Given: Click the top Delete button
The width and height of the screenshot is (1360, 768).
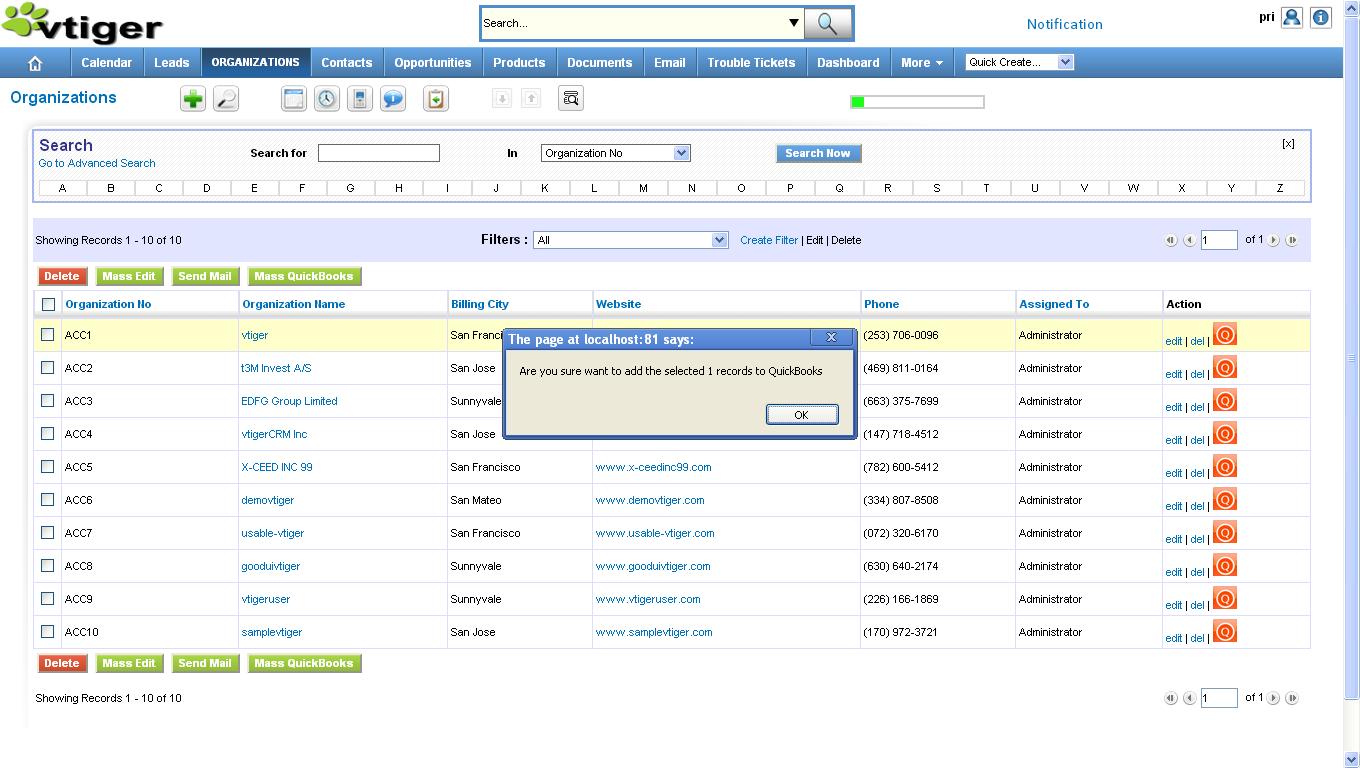Looking at the screenshot, I should coord(61,276).
